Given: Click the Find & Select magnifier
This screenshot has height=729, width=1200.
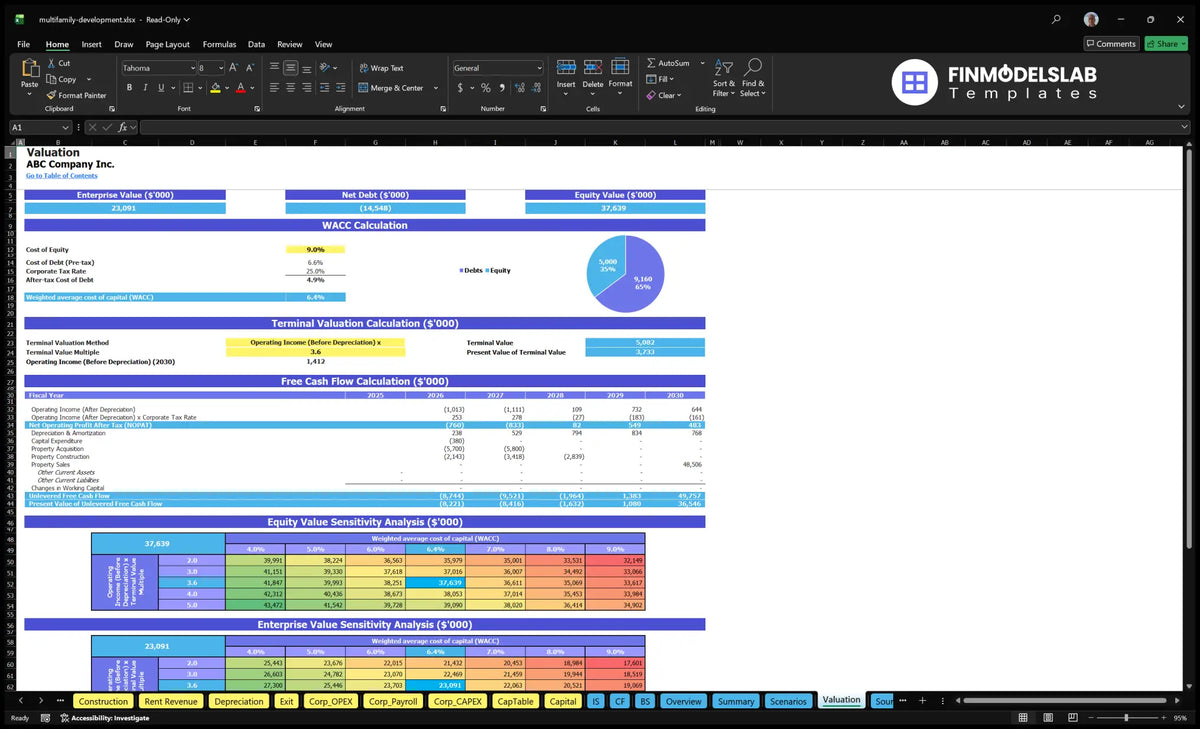Looking at the screenshot, I should pos(753,67).
